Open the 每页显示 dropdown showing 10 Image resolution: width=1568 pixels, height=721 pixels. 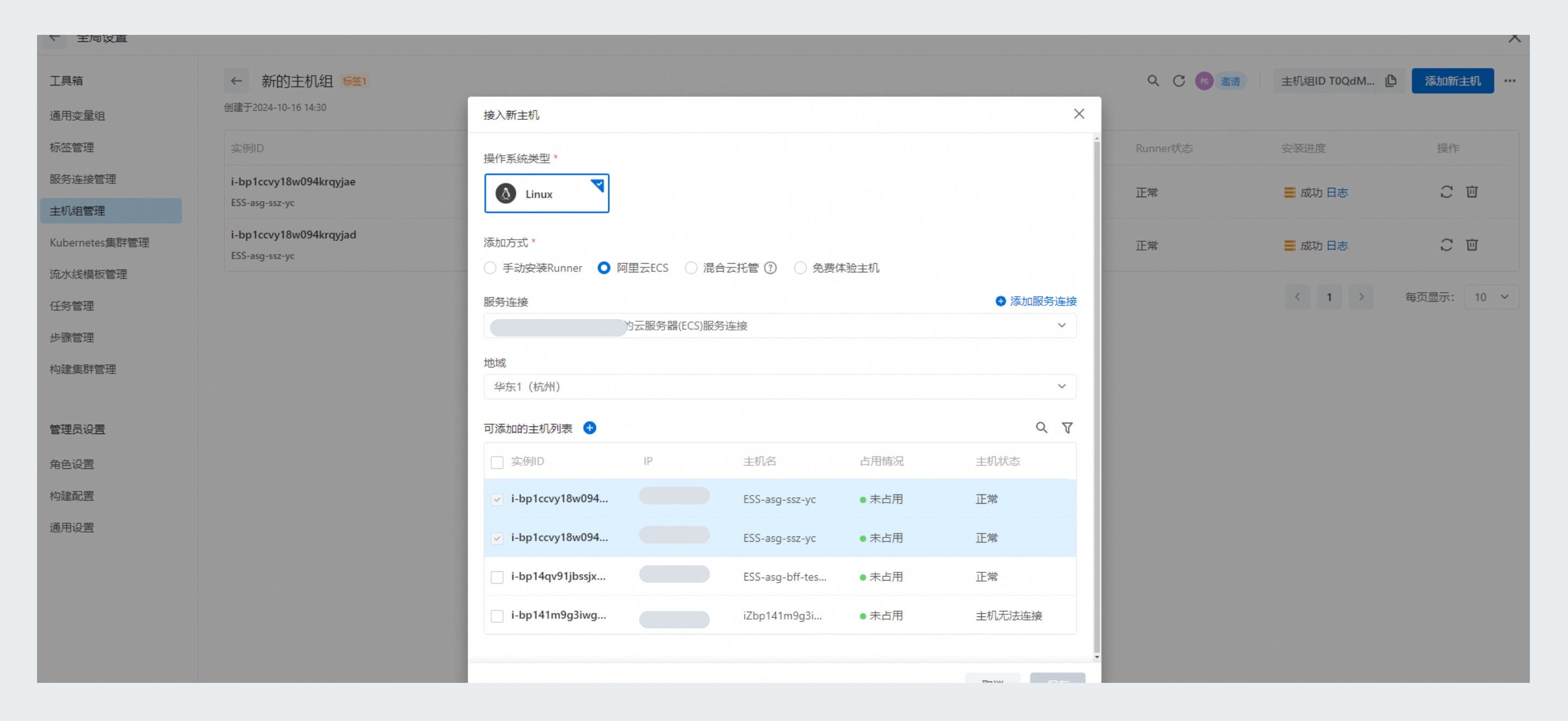point(1491,297)
